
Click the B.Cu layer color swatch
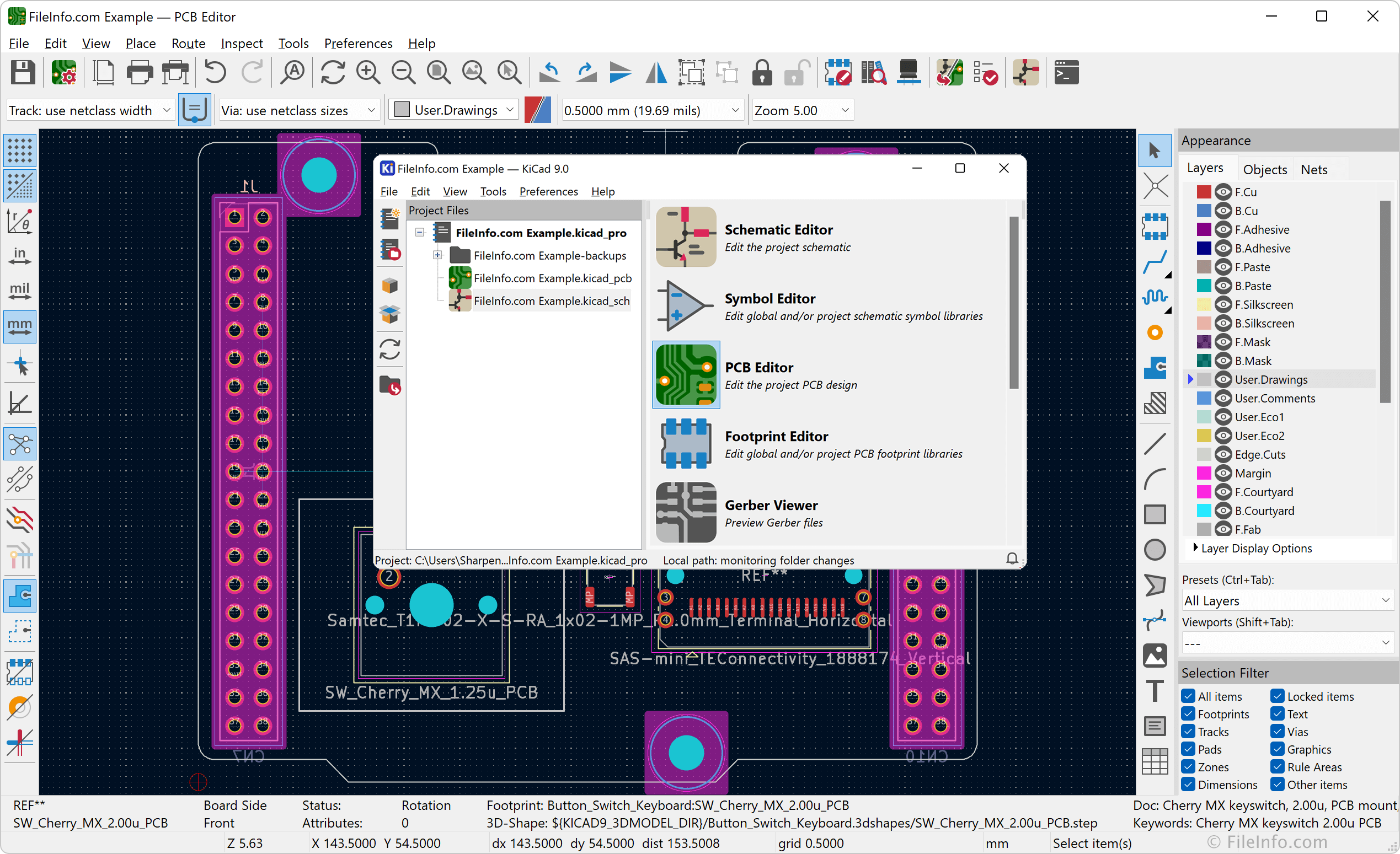tap(1204, 211)
